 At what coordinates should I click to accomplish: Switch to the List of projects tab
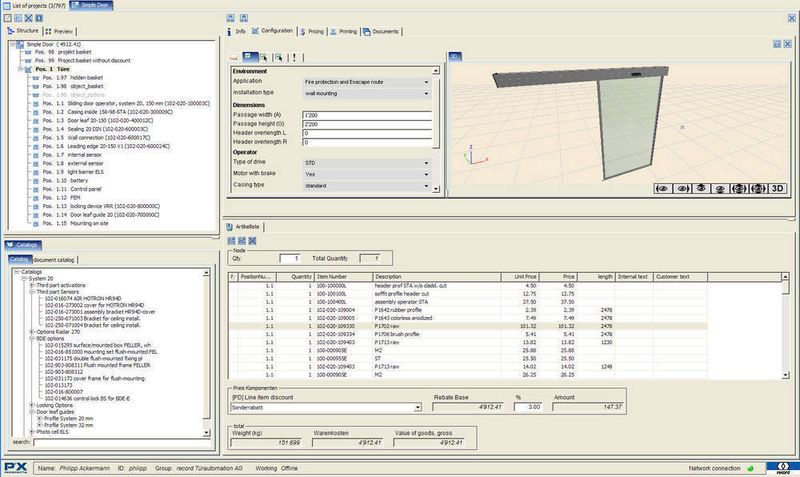34,6
